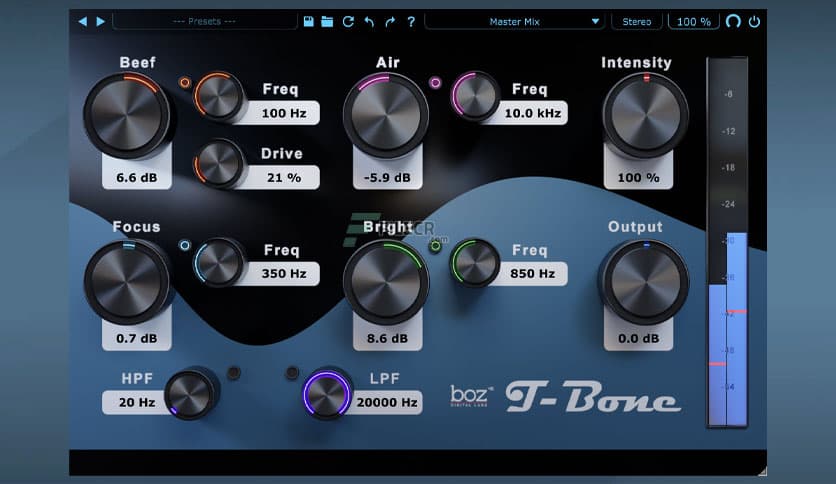Viewport: 836px width, 484px height.
Task: Toggle the blue Focus band enable LED
Action: (184, 245)
